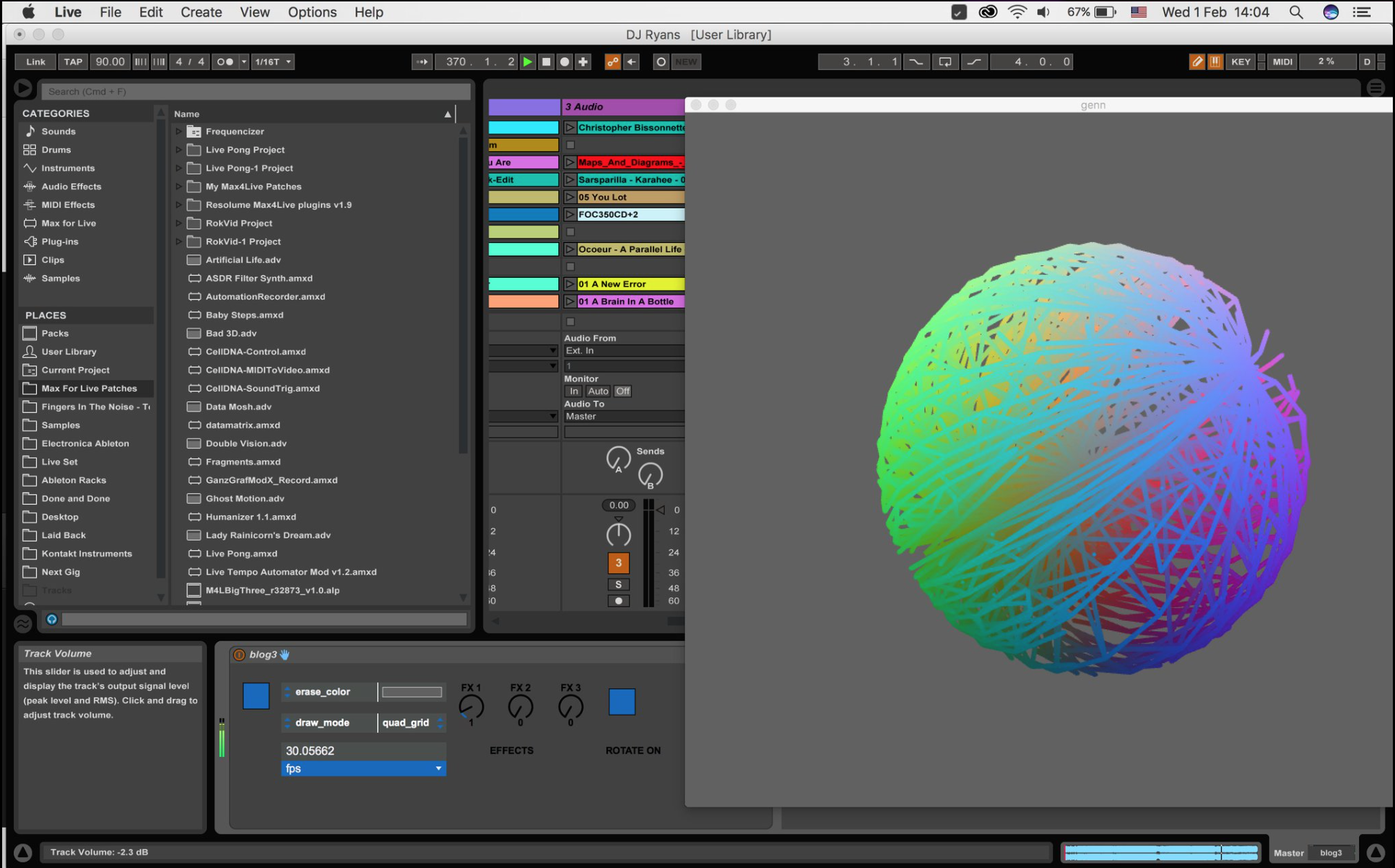Solo track 3 with the S button

[x=618, y=583]
